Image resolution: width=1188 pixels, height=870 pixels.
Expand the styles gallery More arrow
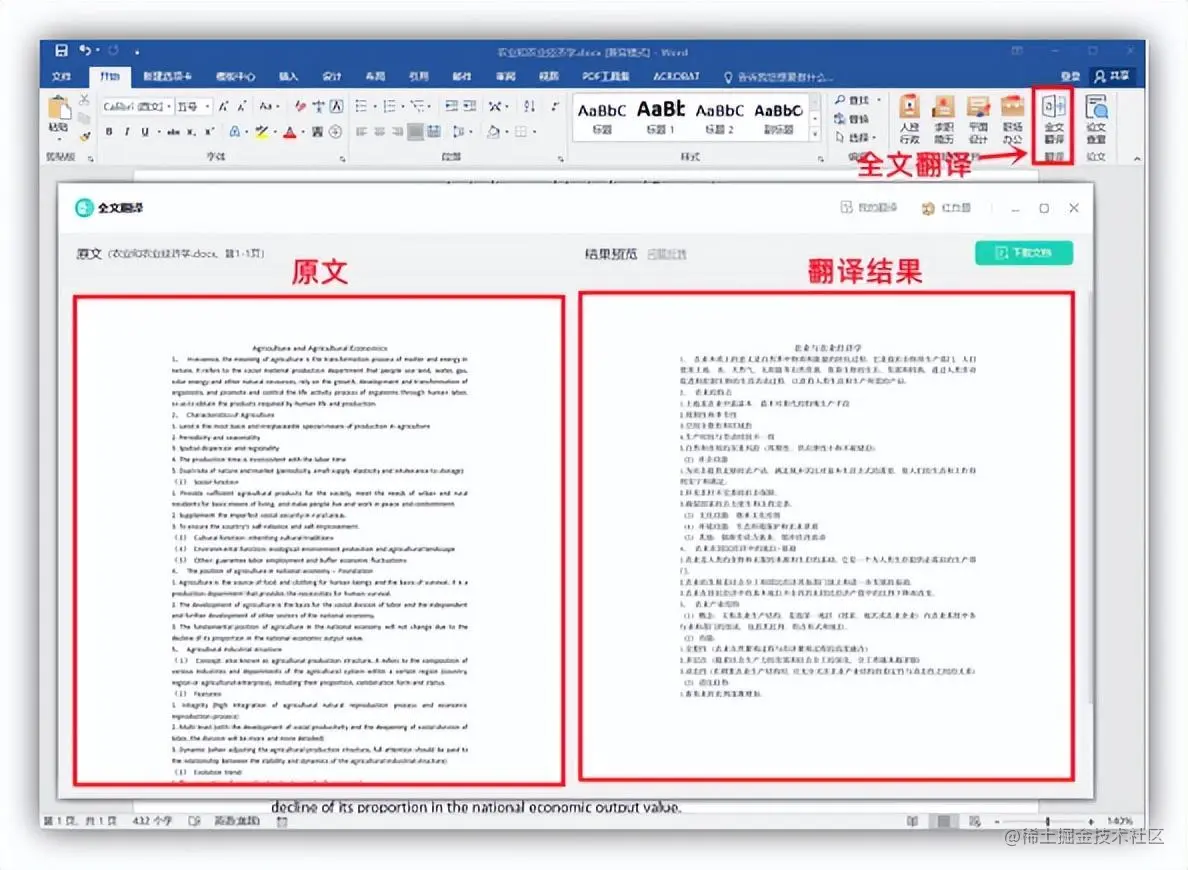(815, 135)
